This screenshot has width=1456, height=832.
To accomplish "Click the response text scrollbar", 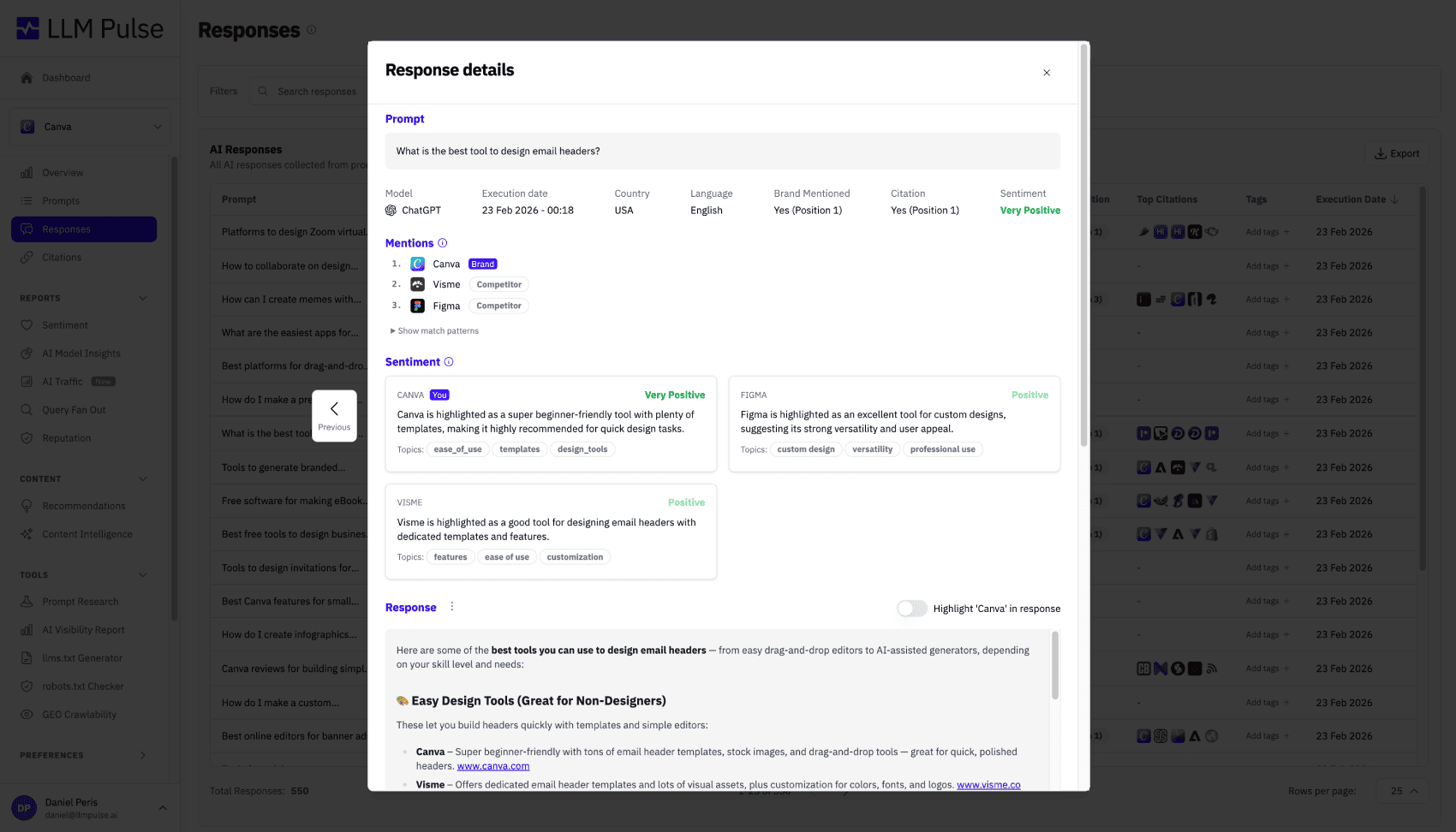I will click(x=1055, y=666).
